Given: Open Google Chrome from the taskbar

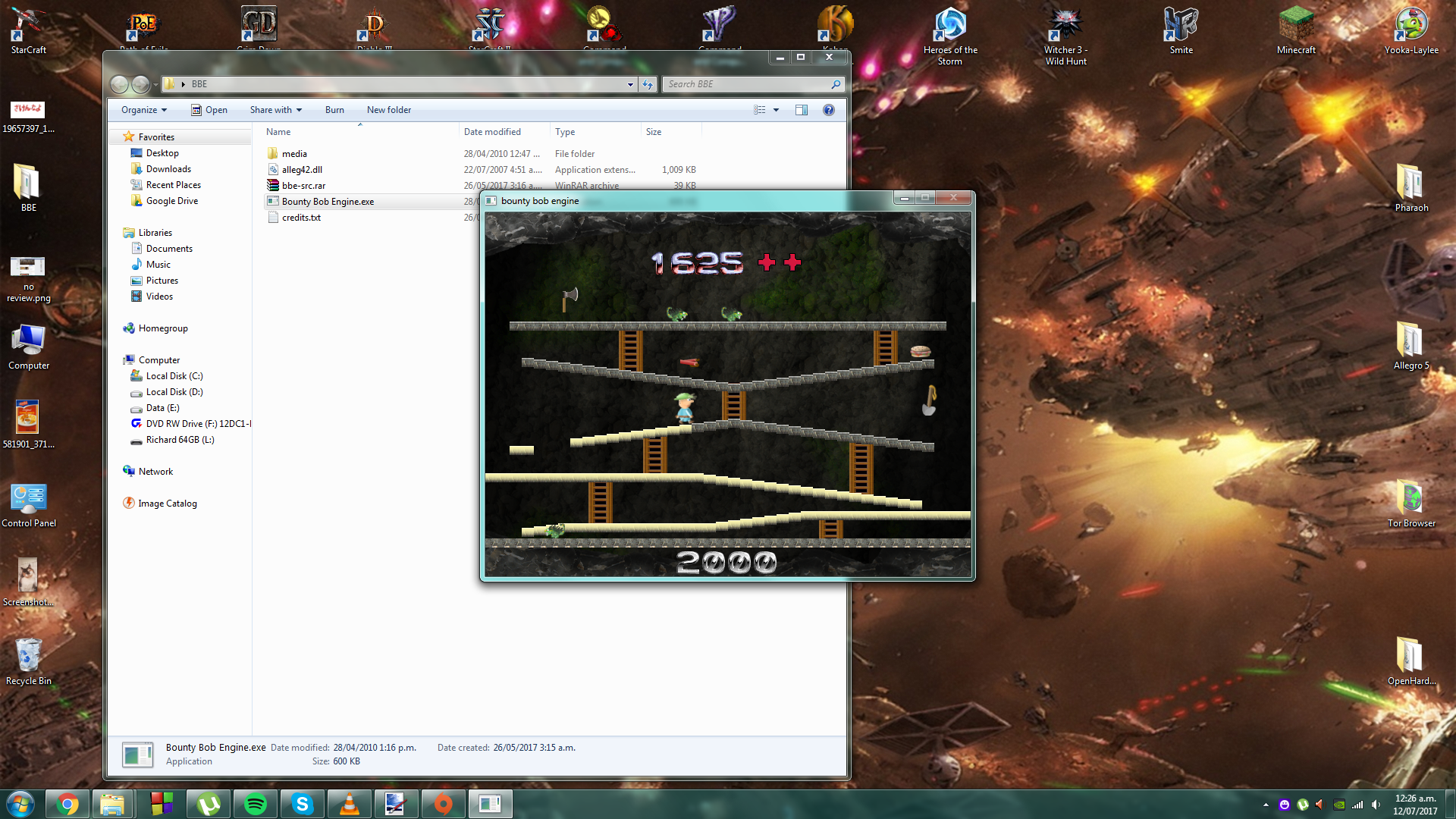Looking at the screenshot, I should point(67,804).
